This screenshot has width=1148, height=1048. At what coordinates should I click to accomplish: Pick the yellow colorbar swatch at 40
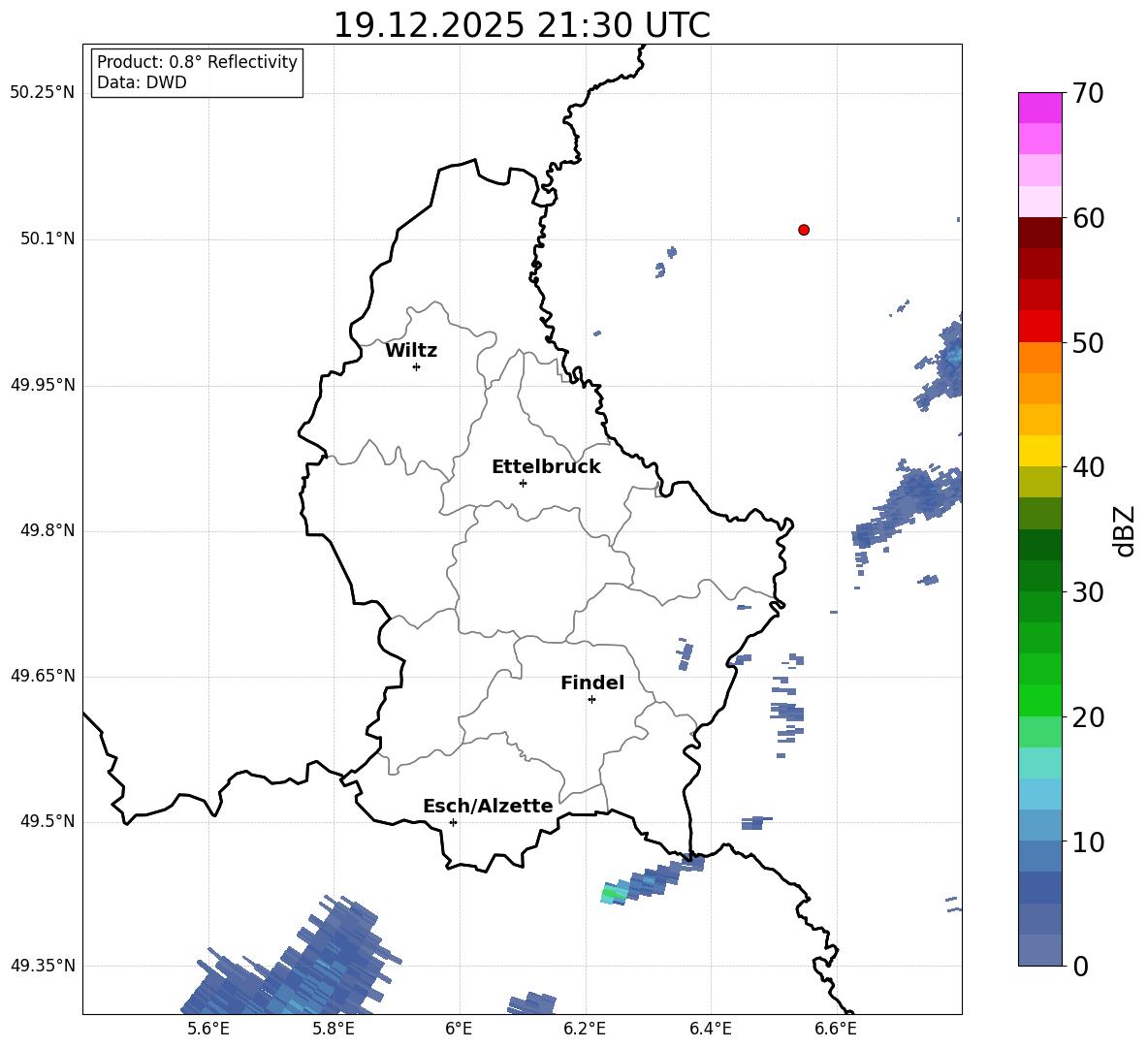(x=1039, y=451)
